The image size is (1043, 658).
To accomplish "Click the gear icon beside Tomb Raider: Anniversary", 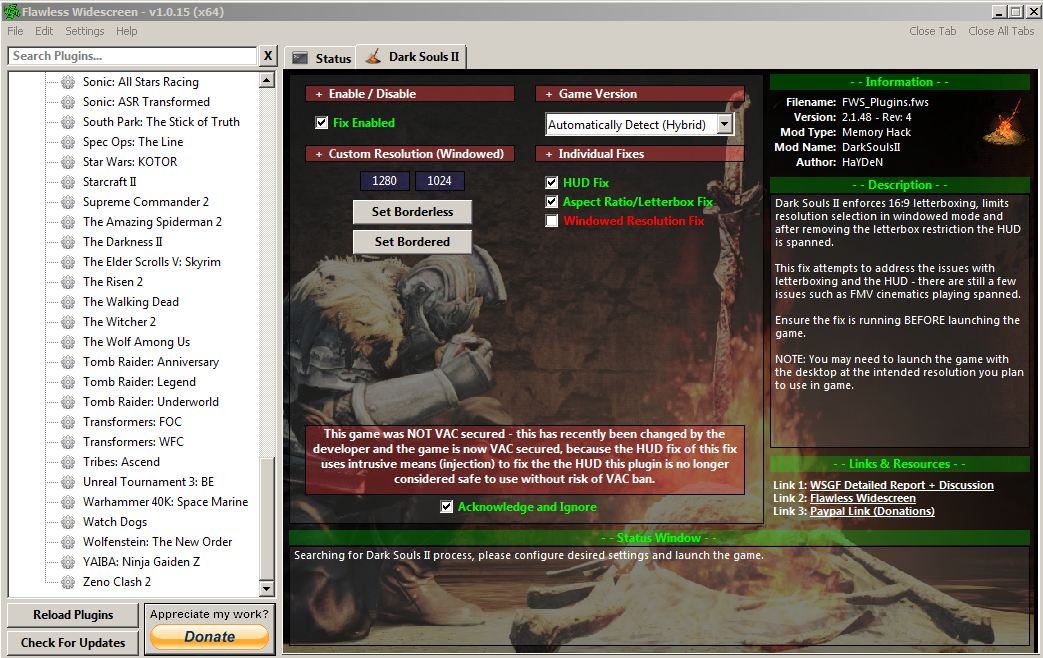I will 68,363.
